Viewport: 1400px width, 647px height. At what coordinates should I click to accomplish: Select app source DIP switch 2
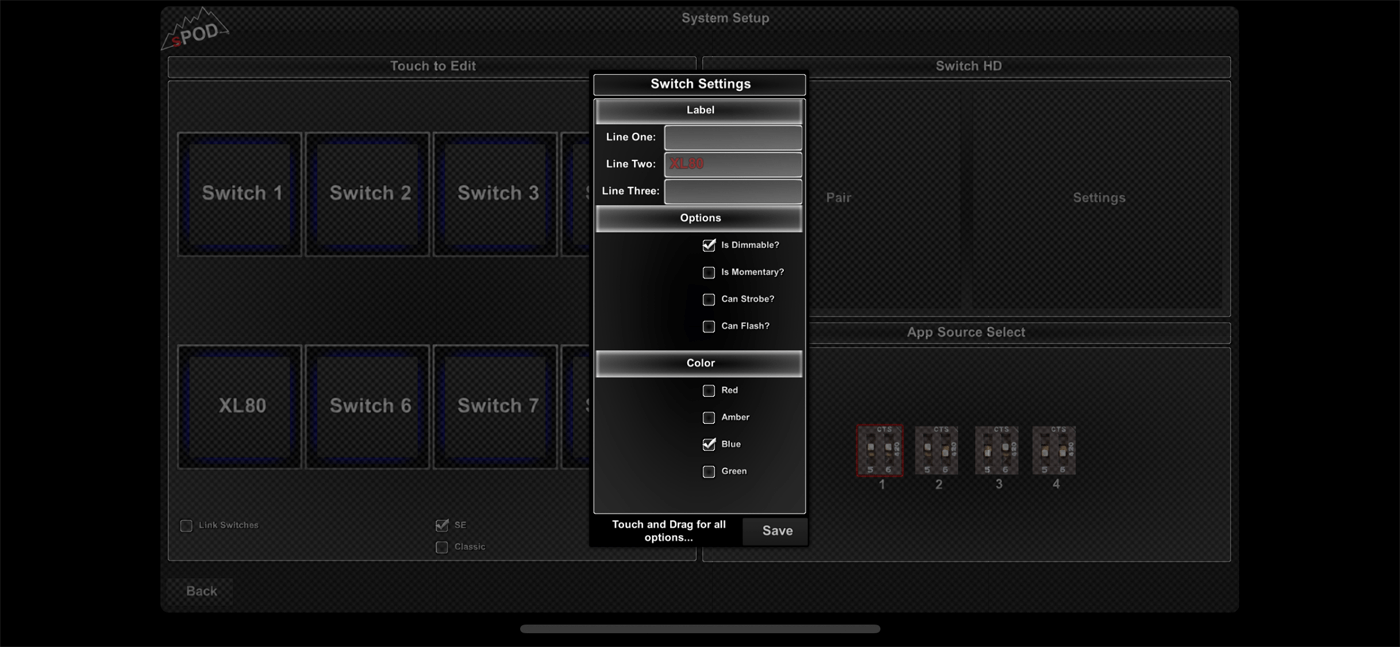click(937, 450)
